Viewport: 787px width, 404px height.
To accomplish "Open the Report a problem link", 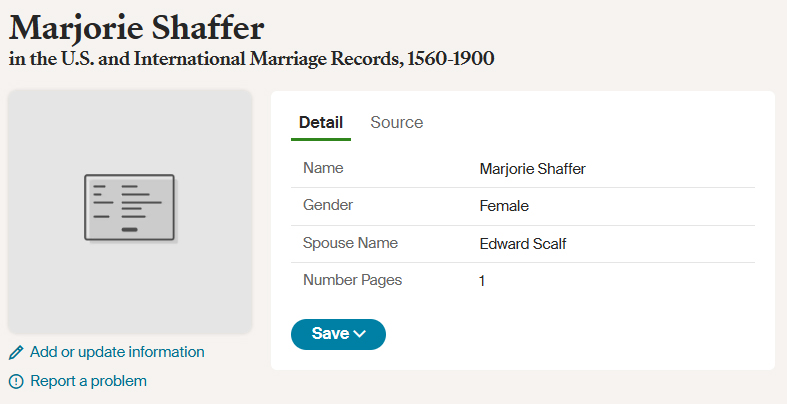I will (x=88, y=381).
